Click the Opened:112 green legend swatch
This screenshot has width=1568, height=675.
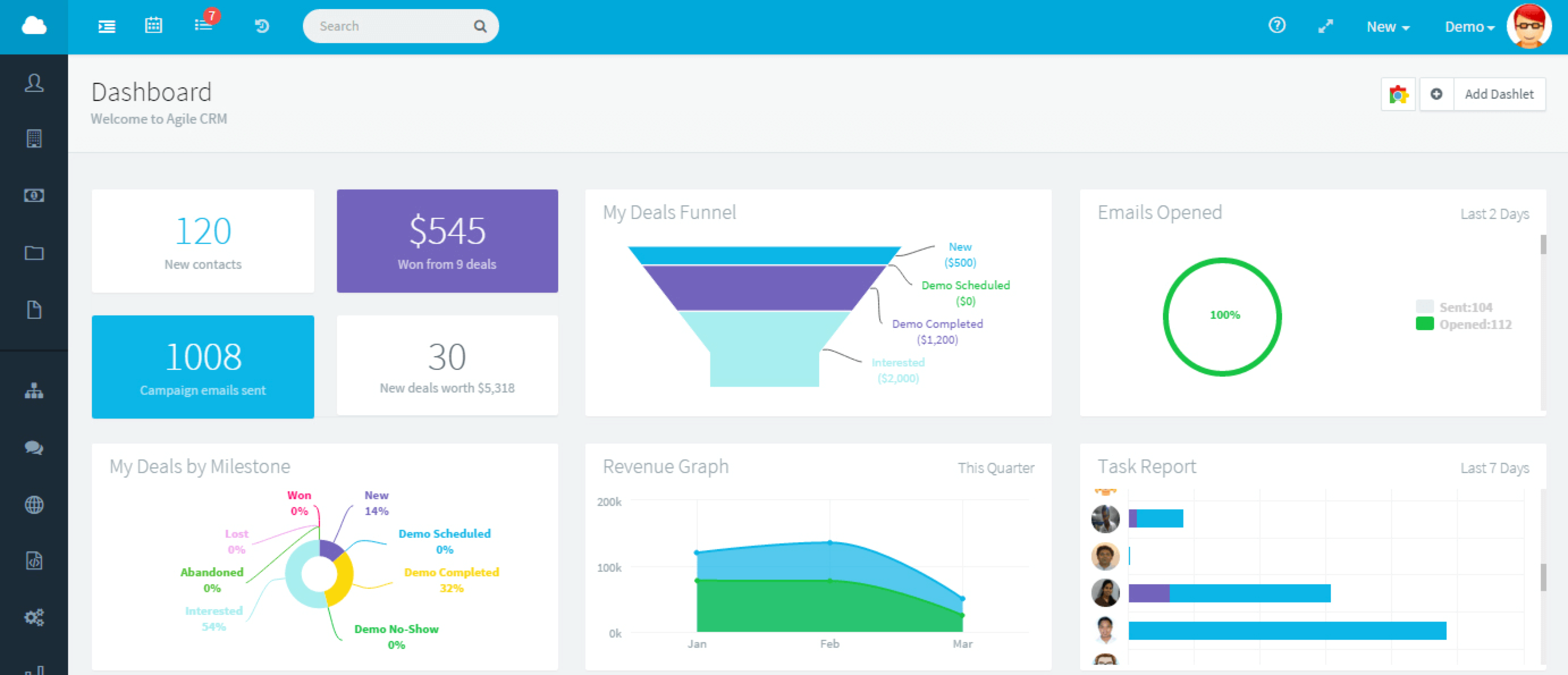1424,324
